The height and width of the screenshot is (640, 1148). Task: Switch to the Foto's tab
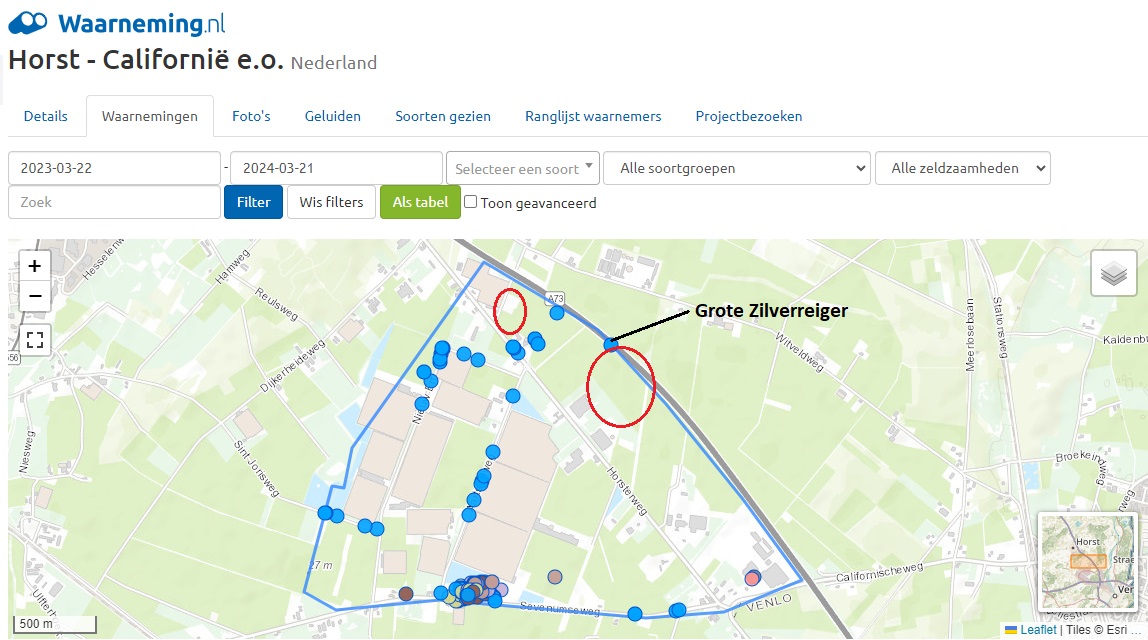tap(251, 116)
